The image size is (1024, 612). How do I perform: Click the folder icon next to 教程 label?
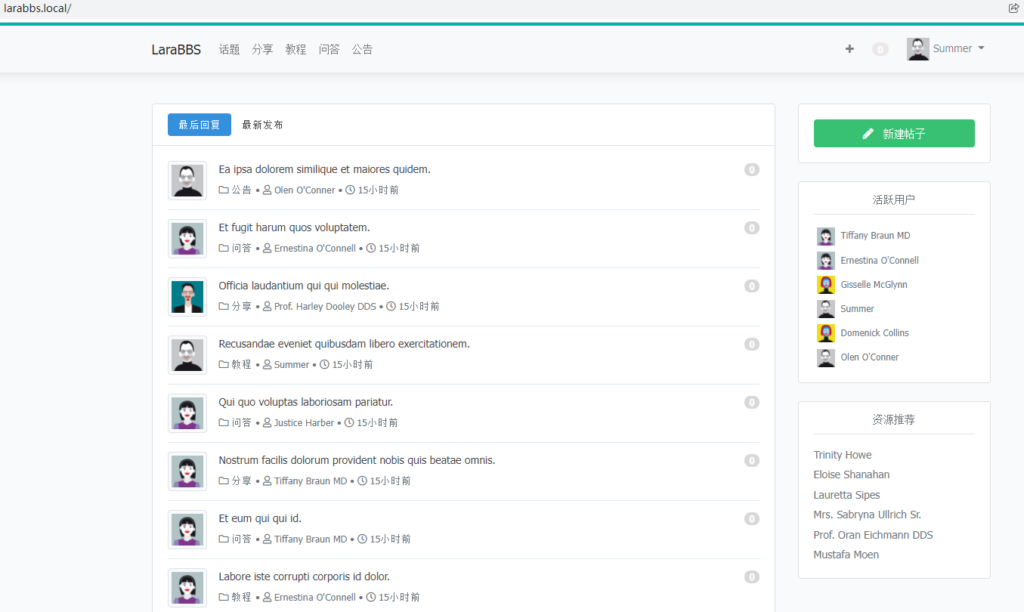224,364
